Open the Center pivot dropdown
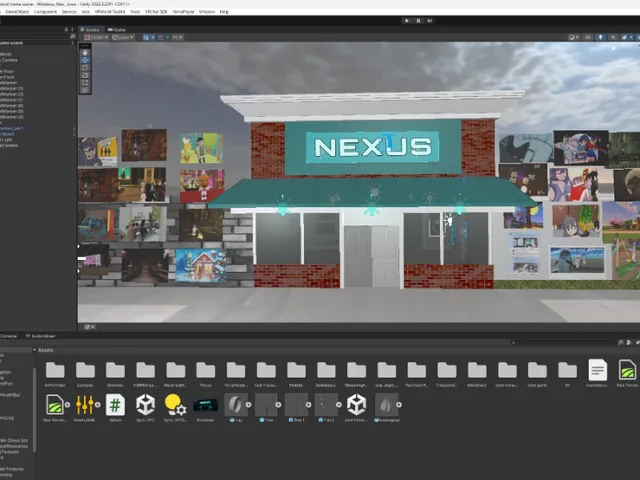This screenshot has height=480, width=640. (96, 38)
